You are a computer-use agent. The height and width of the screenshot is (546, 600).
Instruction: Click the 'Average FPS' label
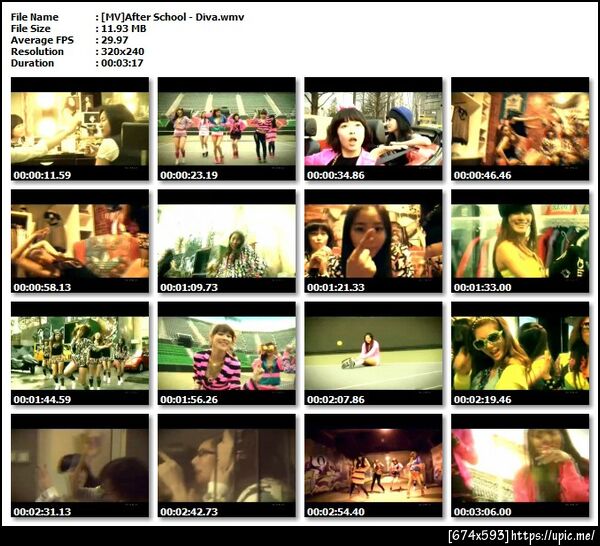click(x=42, y=40)
